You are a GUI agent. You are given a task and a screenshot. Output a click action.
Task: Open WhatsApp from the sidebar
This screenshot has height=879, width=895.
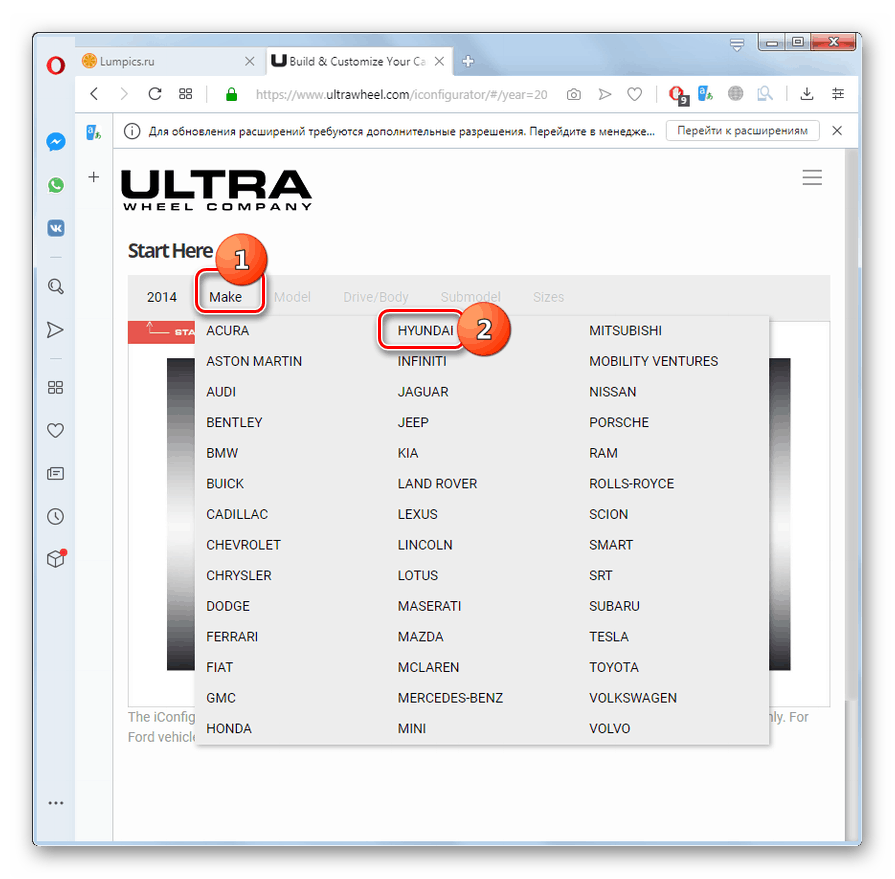point(56,185)
